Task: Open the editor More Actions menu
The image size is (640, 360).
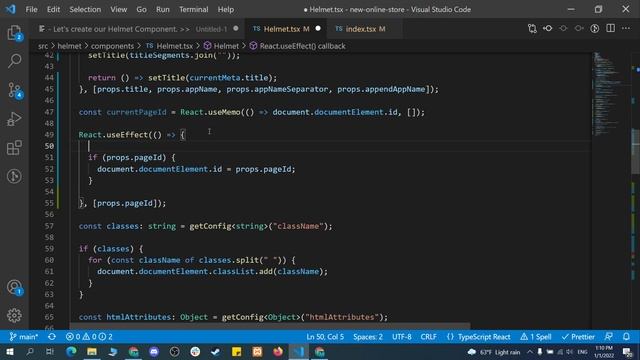Action: tap(626, 29)
